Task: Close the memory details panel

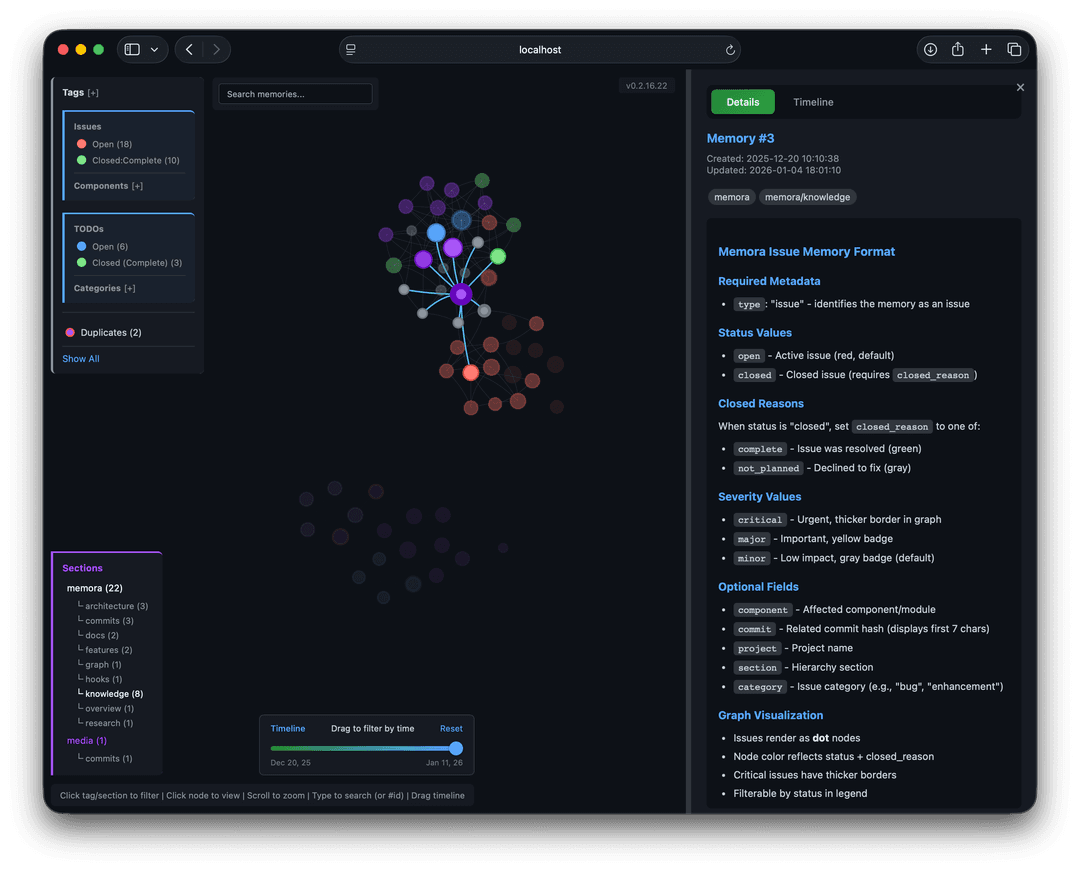Action: click(1020, 87)
